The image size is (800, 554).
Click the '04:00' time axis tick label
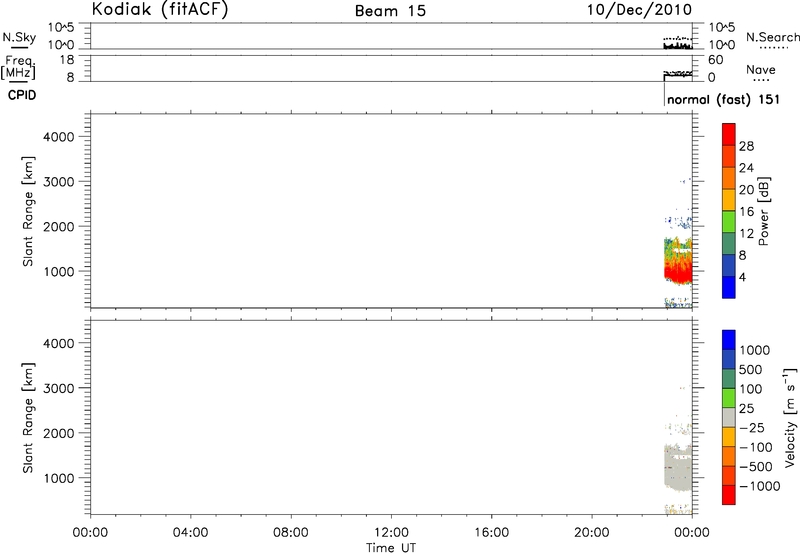(x=190, y=533)
